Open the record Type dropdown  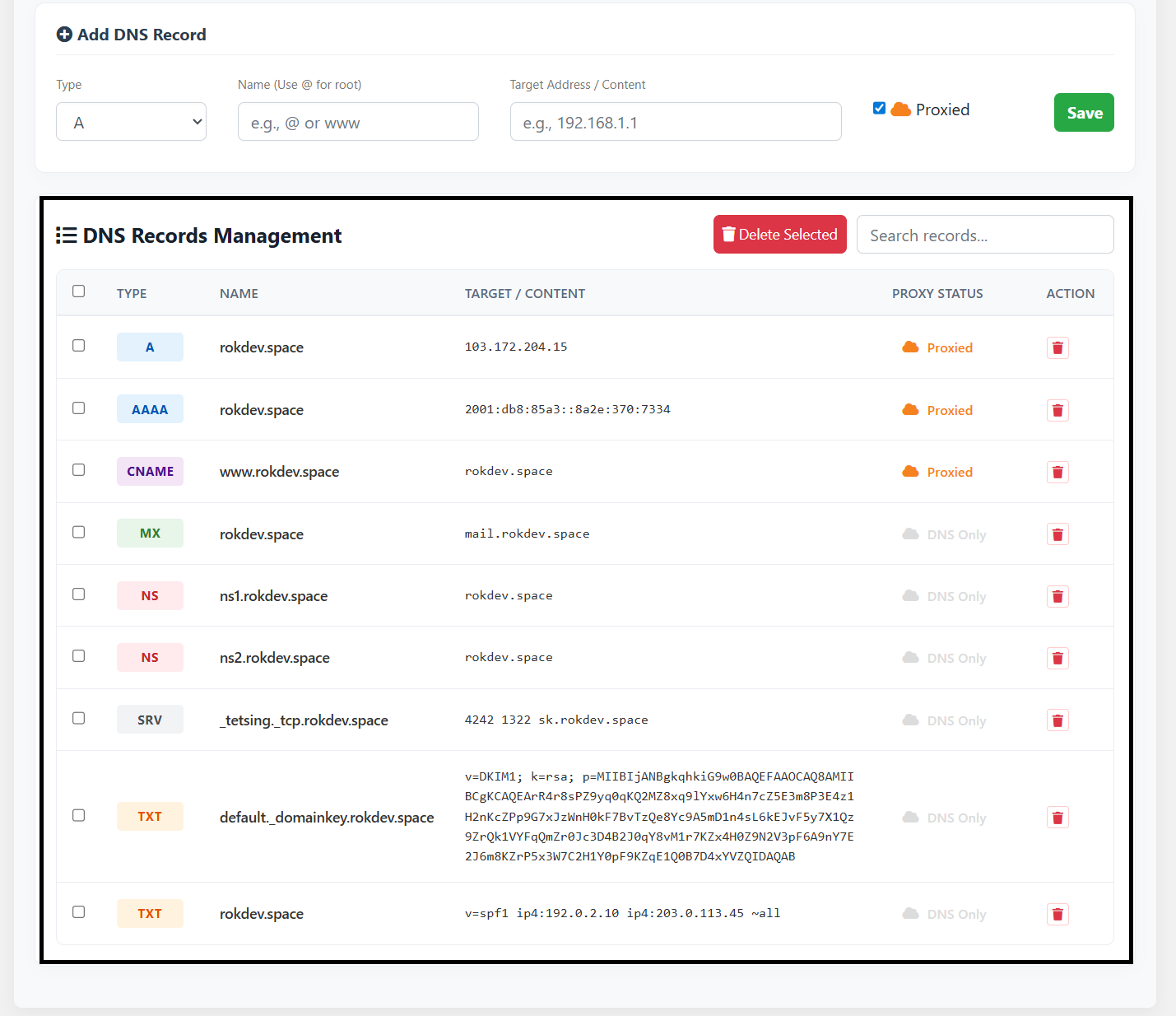click(x=131, y=121)
